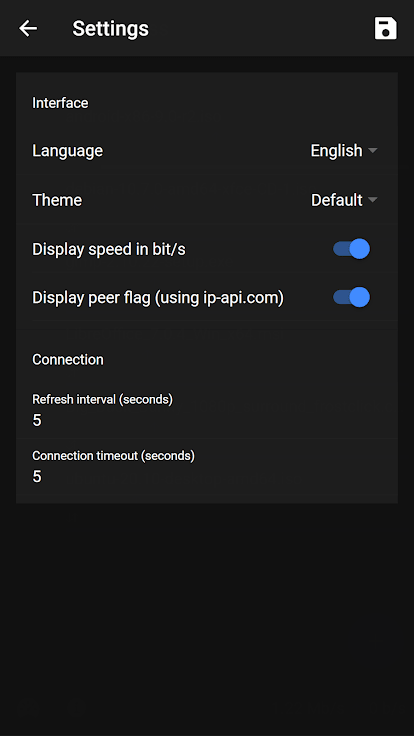Click the Refresh interval value 5
The image size is (414, 736).
[x=37, y=420]
